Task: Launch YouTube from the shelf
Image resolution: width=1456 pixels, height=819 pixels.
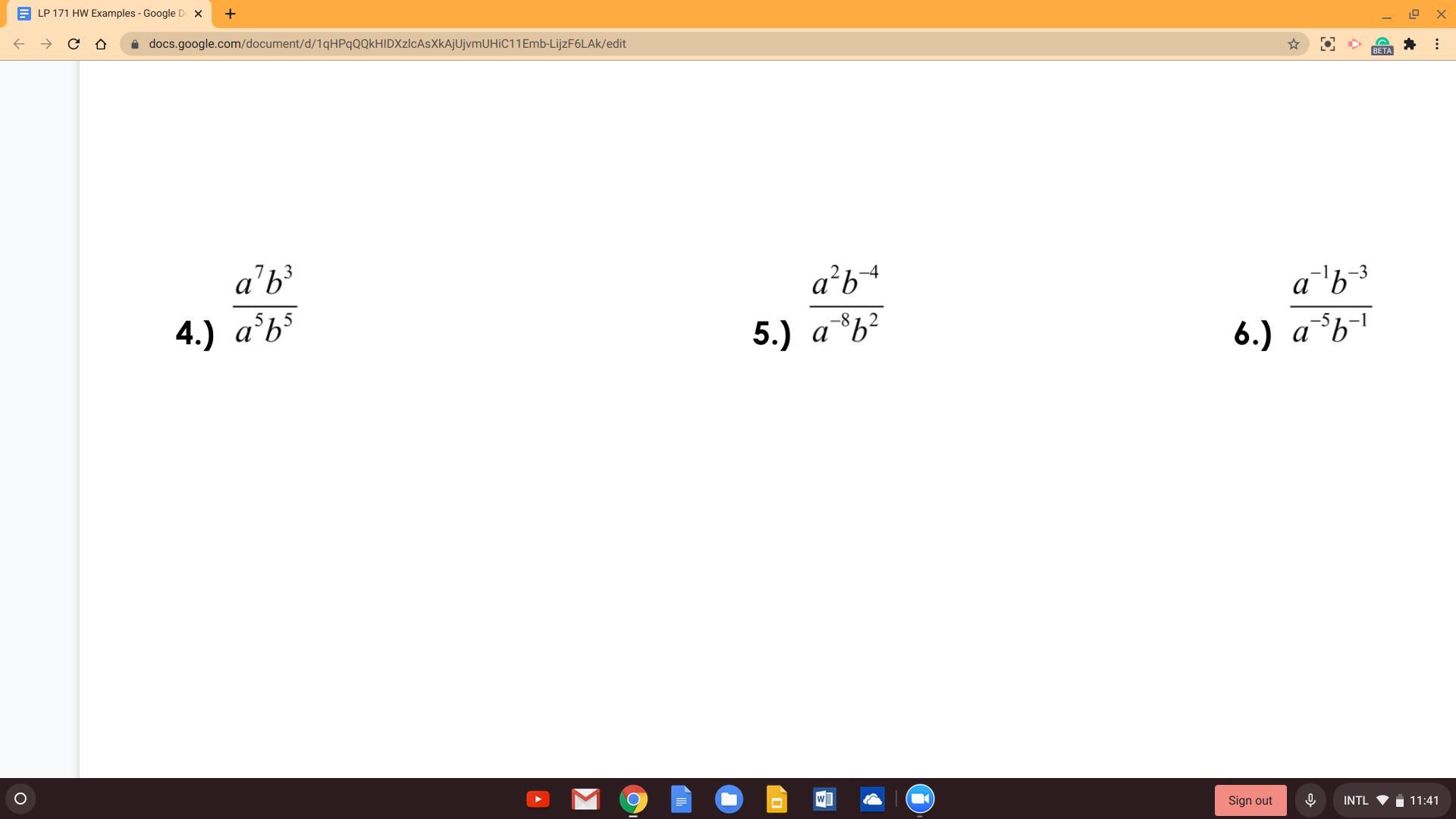Action: pos(538,799)
